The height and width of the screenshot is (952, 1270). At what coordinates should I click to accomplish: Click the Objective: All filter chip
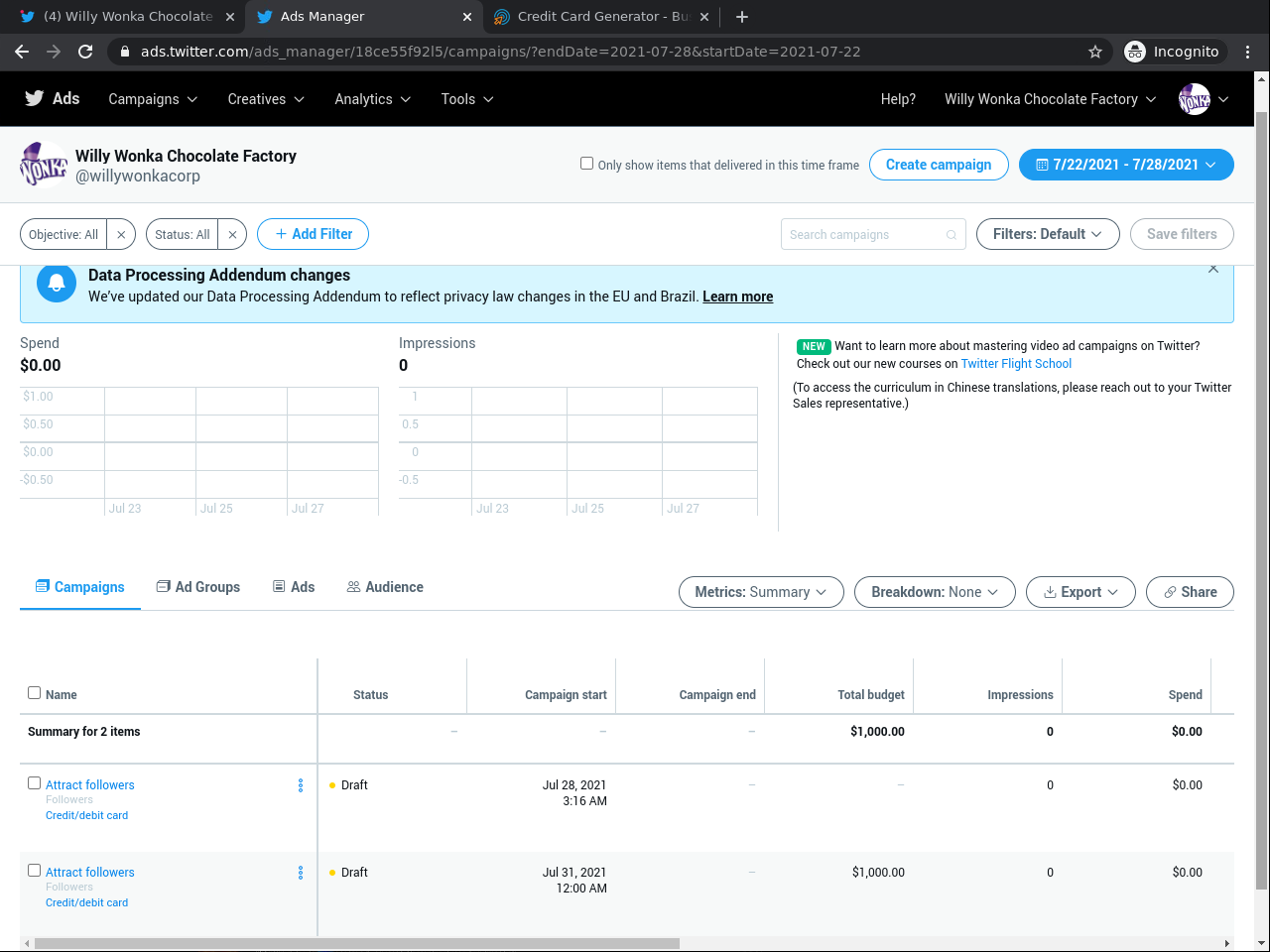pos(63,234)
